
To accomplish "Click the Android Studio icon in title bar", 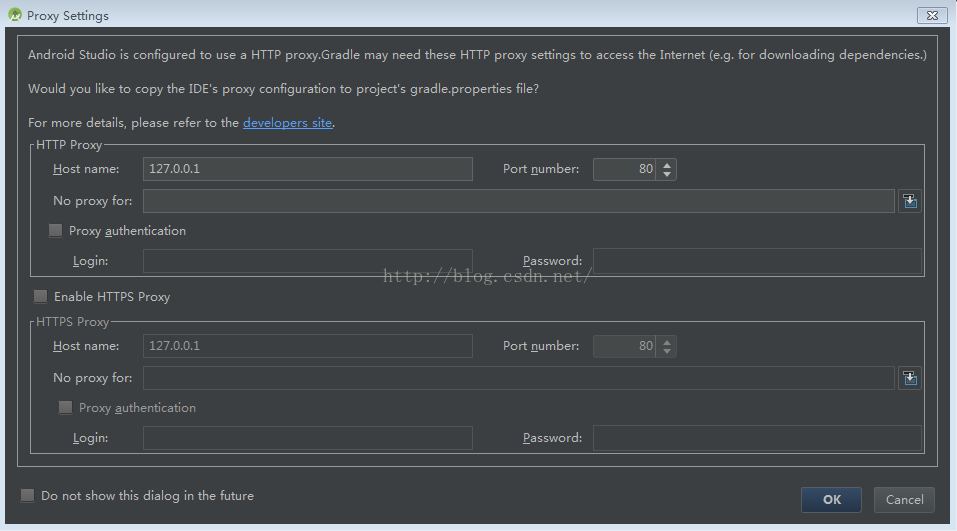I will click(15, 15).
